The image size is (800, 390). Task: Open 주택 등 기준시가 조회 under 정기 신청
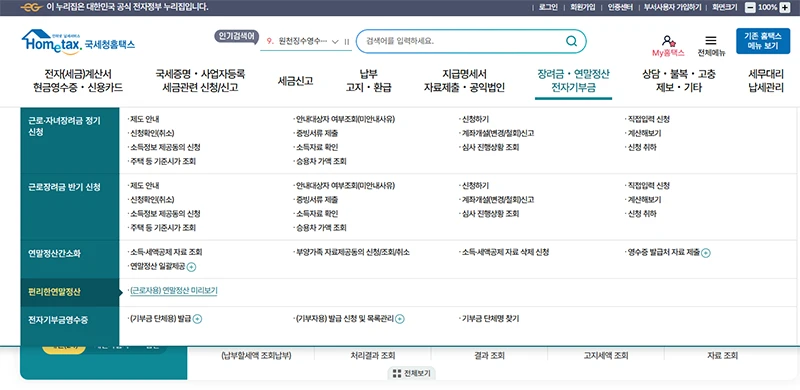tap(163, 161)
